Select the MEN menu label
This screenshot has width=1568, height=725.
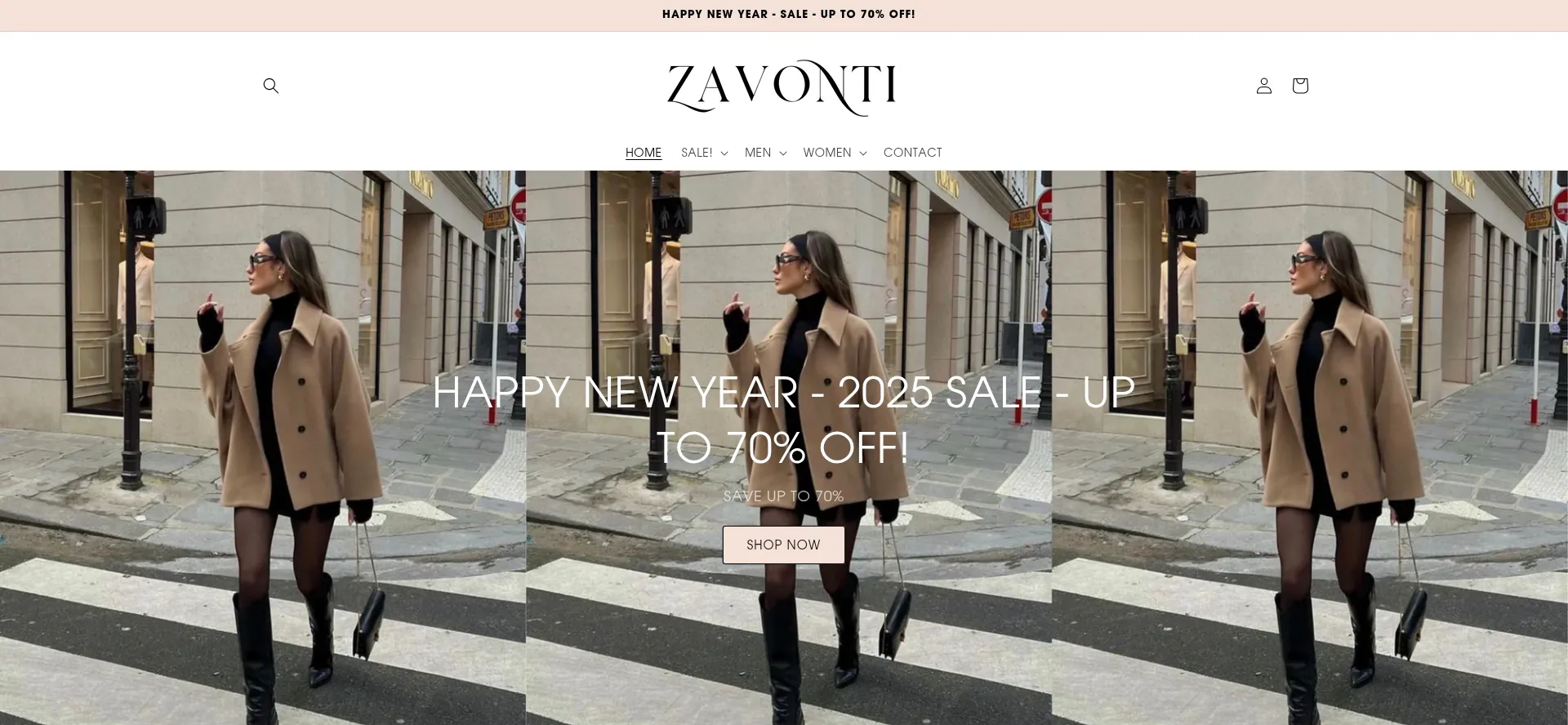758,153
